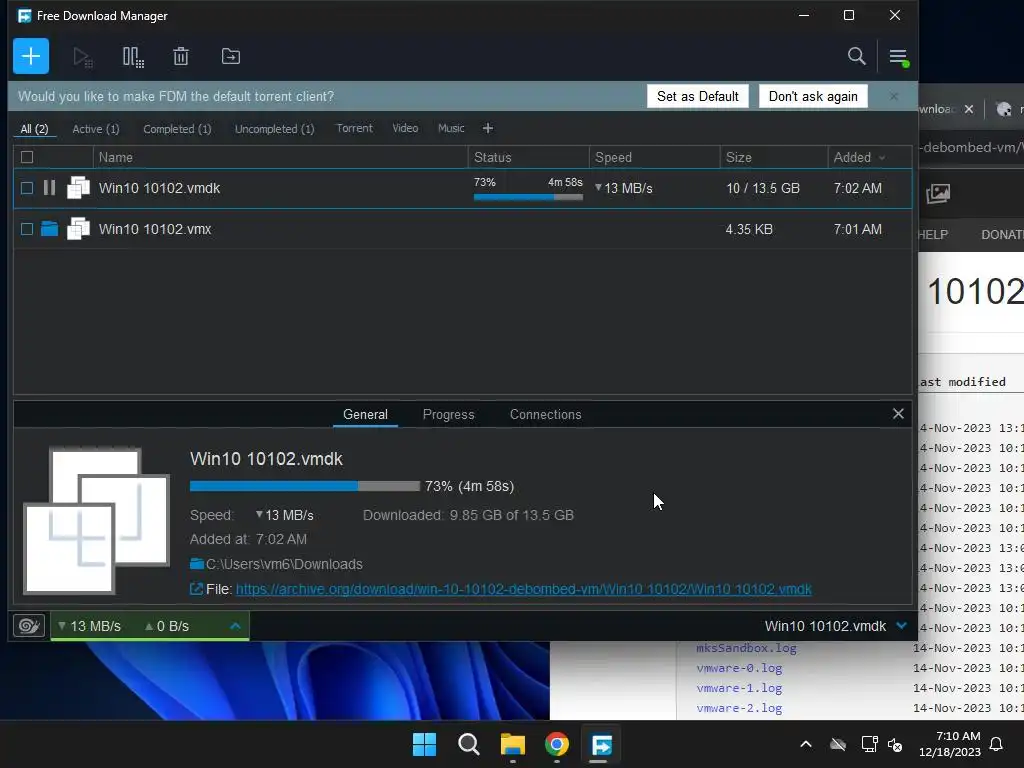Sort by the Added column header
Screen dimensions: 1024x768
coord(859,157)
